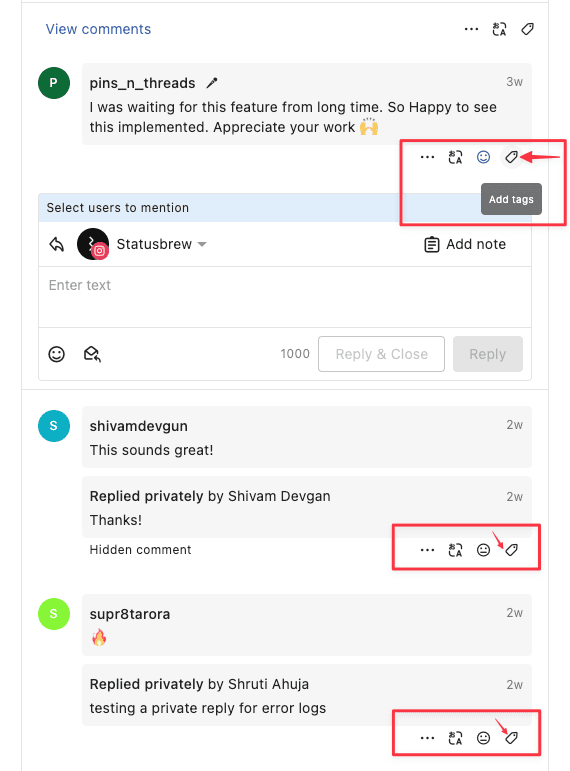Click the tag icon in the top header row

(527, 29)
